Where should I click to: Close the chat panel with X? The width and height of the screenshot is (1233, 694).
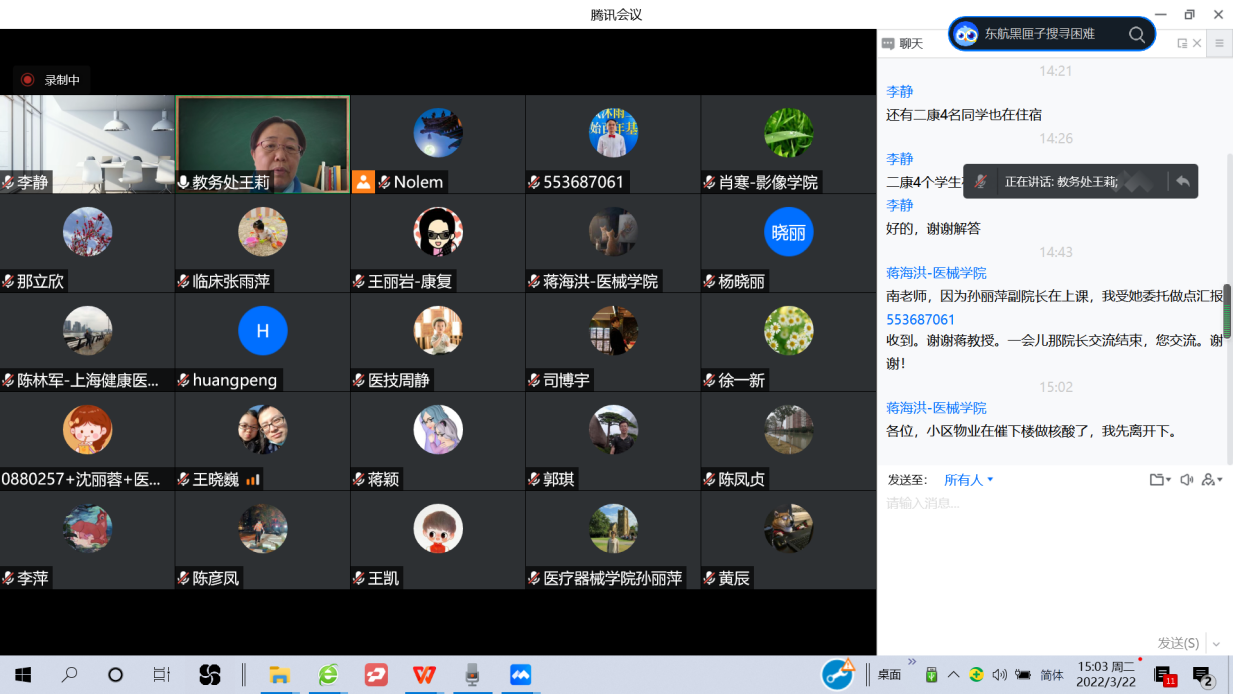point(1195,44)
